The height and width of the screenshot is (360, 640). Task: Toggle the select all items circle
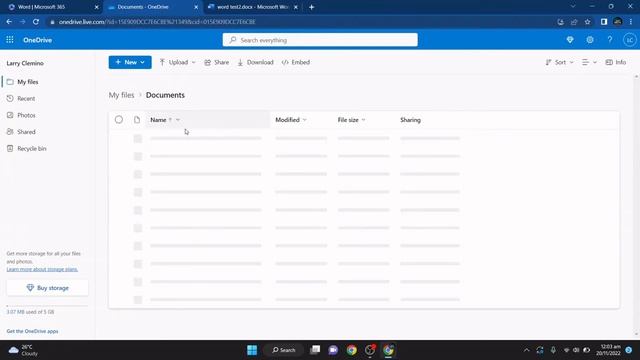point(119,120)
